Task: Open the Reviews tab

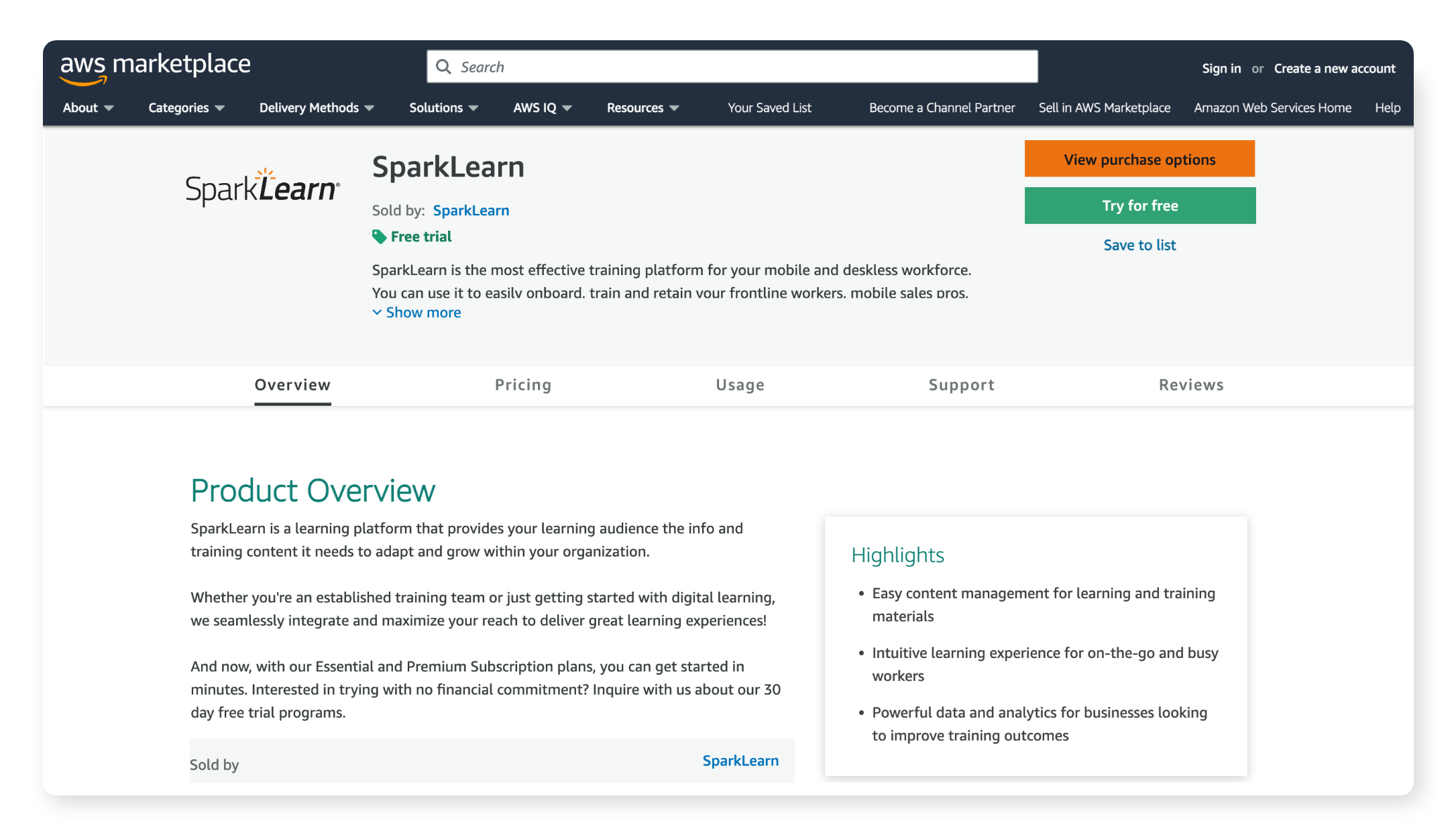Action: (x=1191, y=385)
